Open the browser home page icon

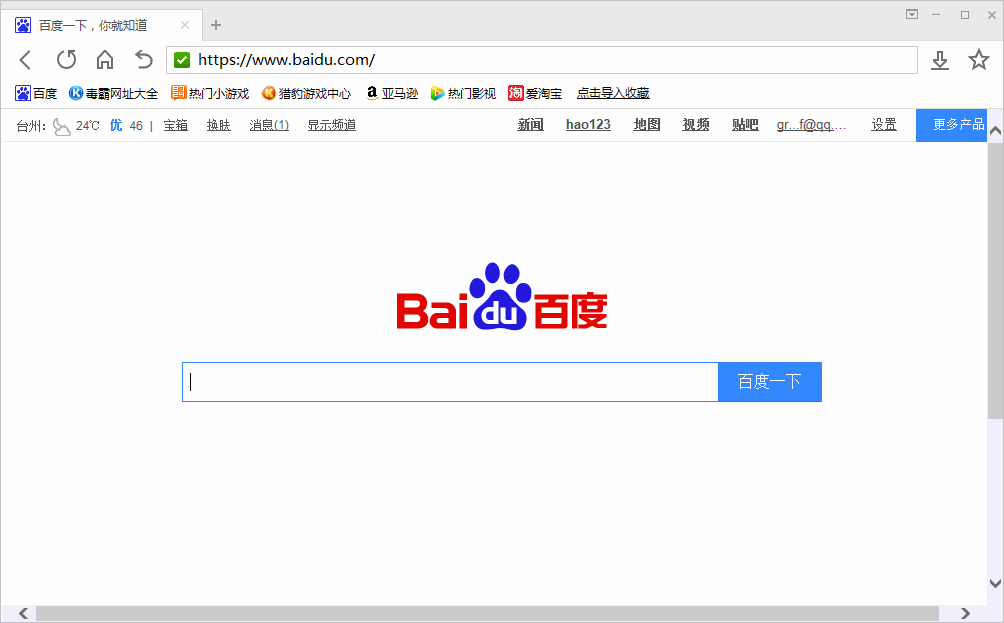tap(105, 60)
